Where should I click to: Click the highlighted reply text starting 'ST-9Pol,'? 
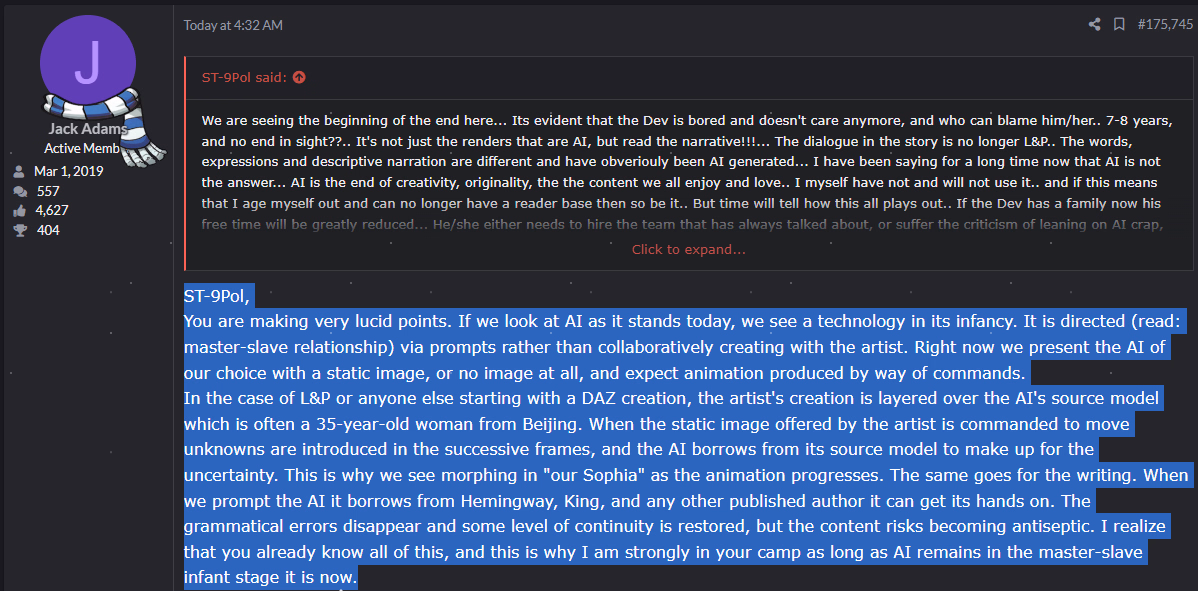tap(217, 296)
